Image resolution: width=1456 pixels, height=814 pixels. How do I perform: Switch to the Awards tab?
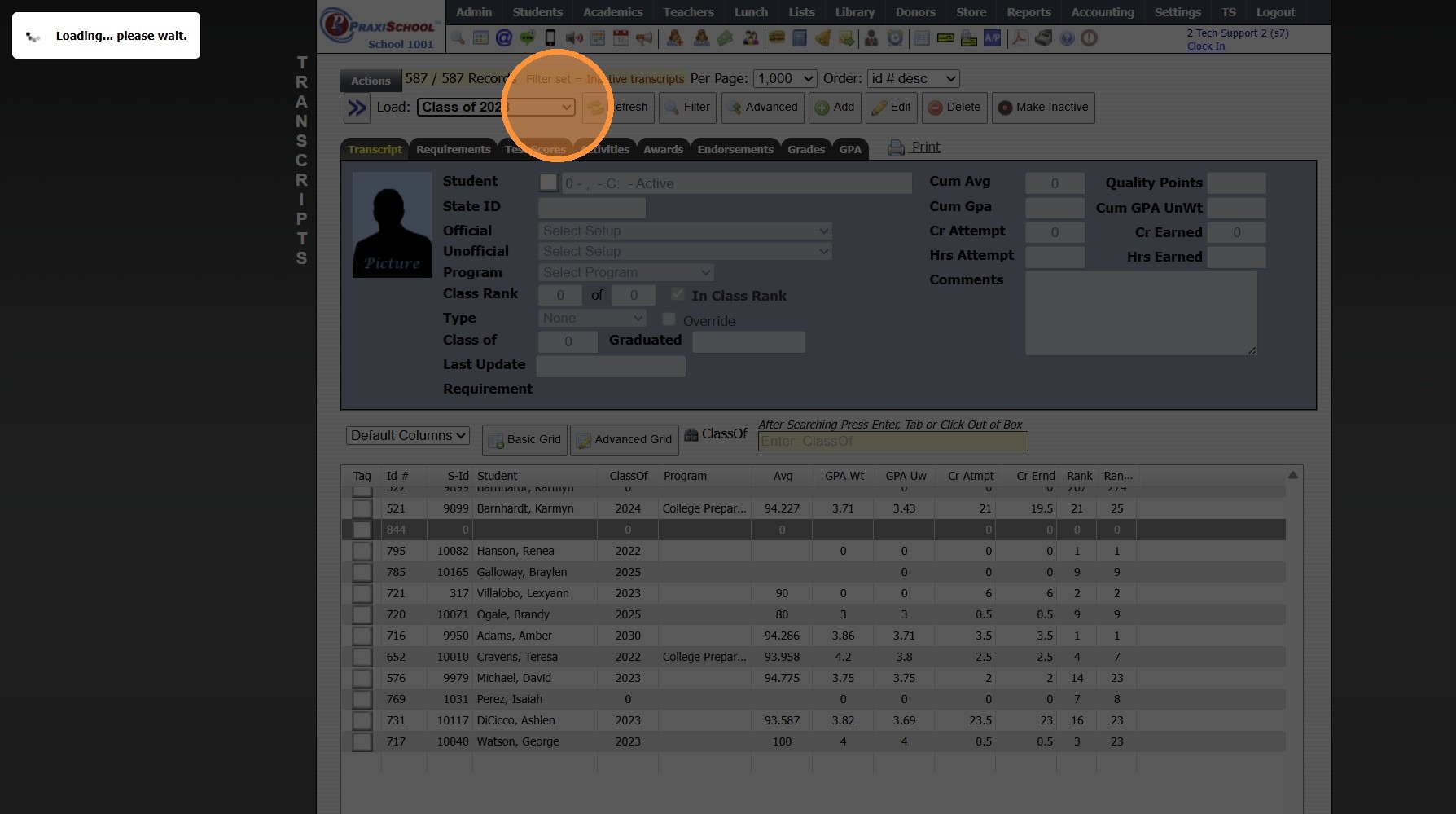coord(663,149)
